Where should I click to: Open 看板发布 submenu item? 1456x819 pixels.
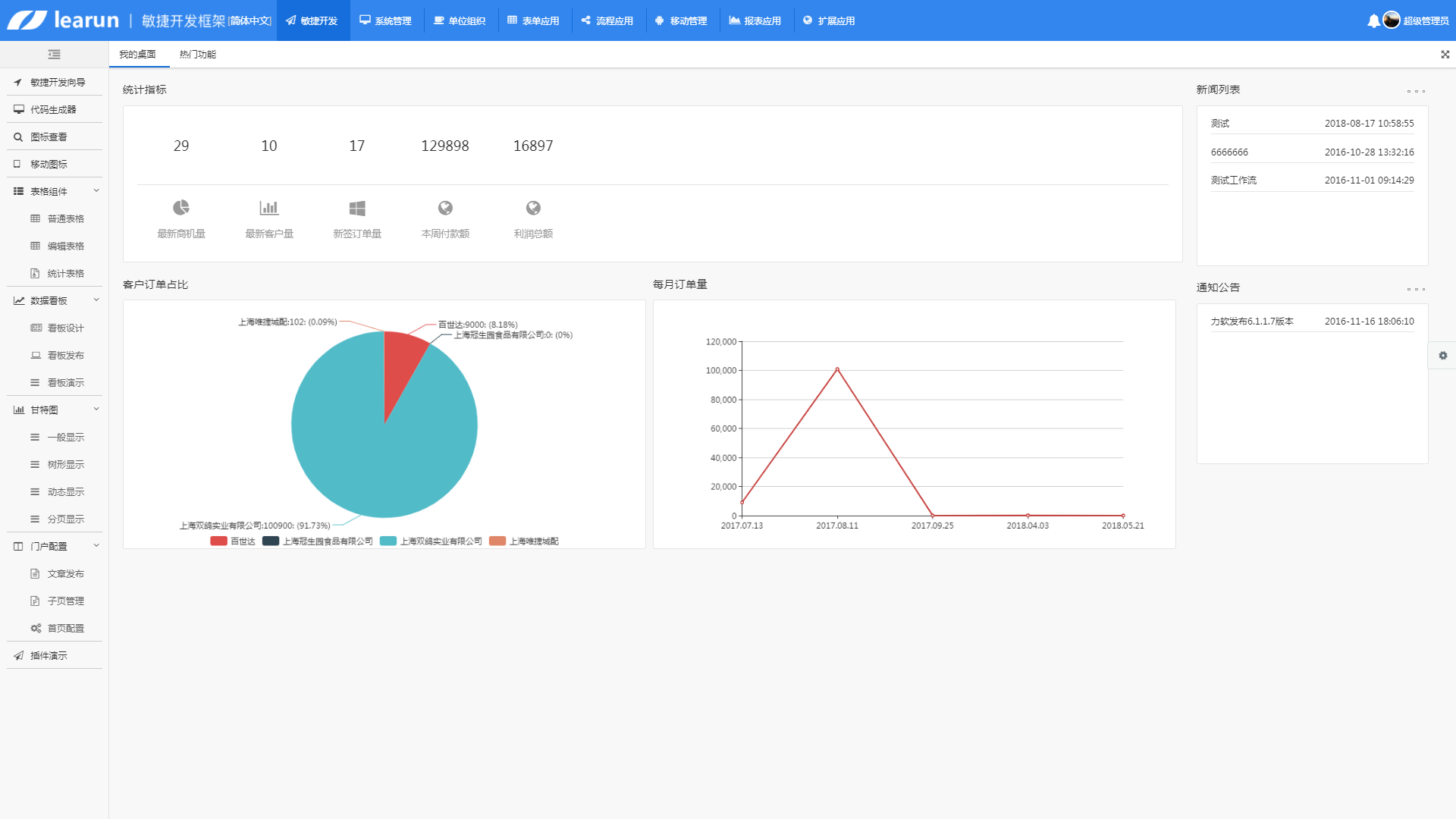(58, 355)
